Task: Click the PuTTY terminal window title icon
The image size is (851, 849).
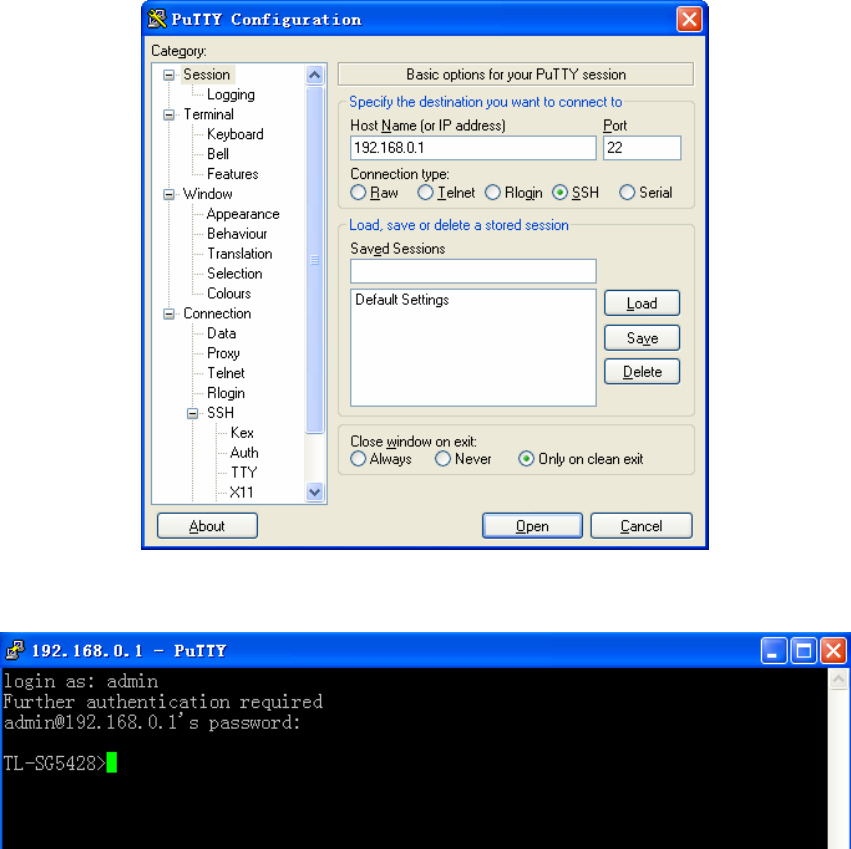Action: (x=15, y=650)
